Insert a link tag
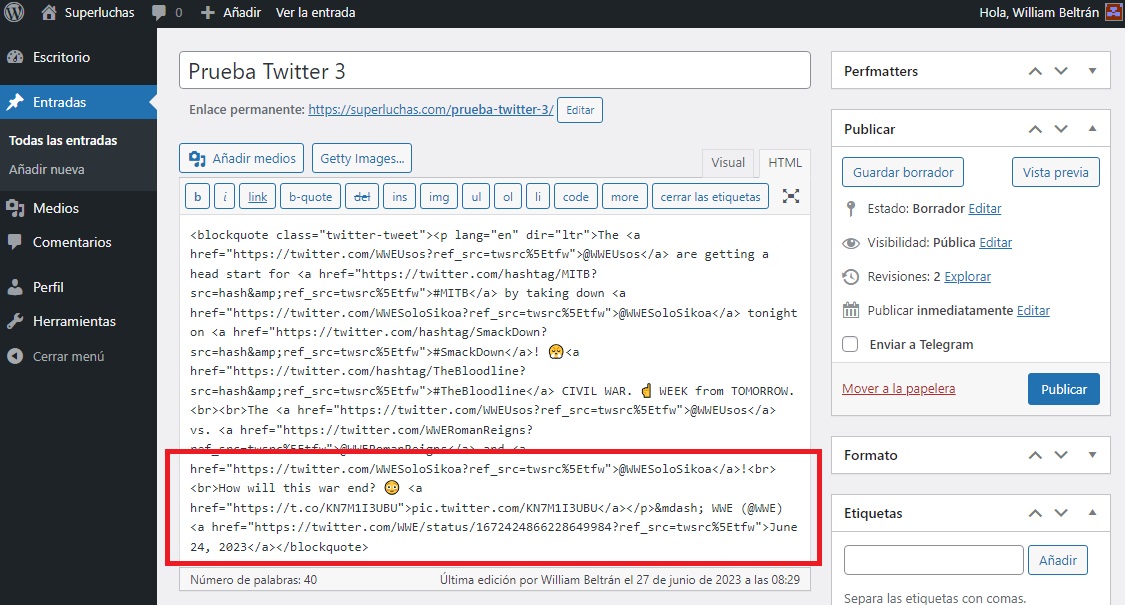1125x605 pixels. click(x=258, y=197)
